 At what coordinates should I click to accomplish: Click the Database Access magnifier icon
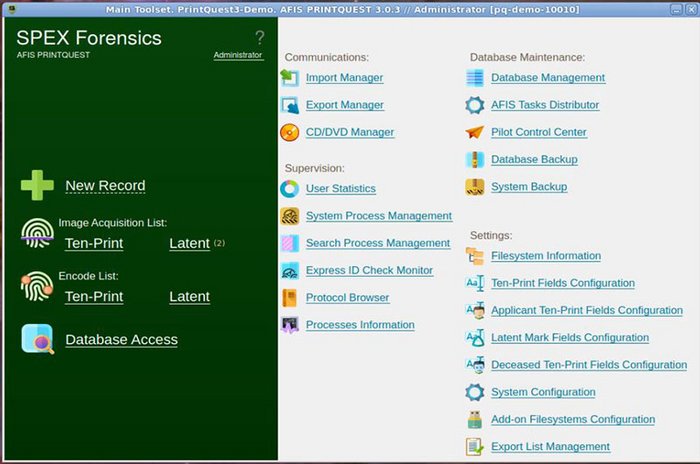point(38,339)
